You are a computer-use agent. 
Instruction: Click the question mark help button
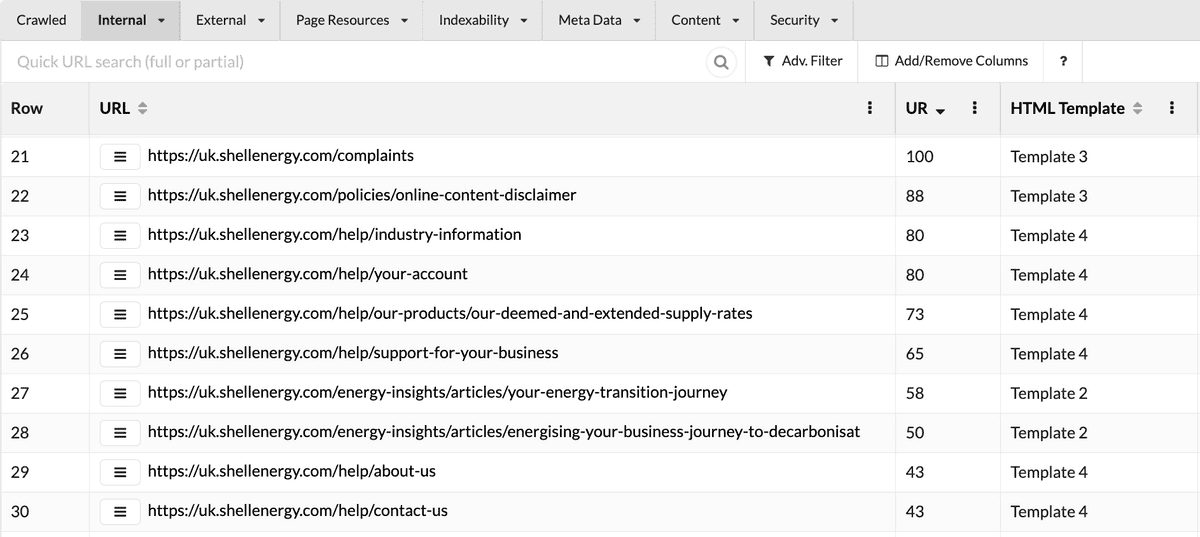point(1062,61)
